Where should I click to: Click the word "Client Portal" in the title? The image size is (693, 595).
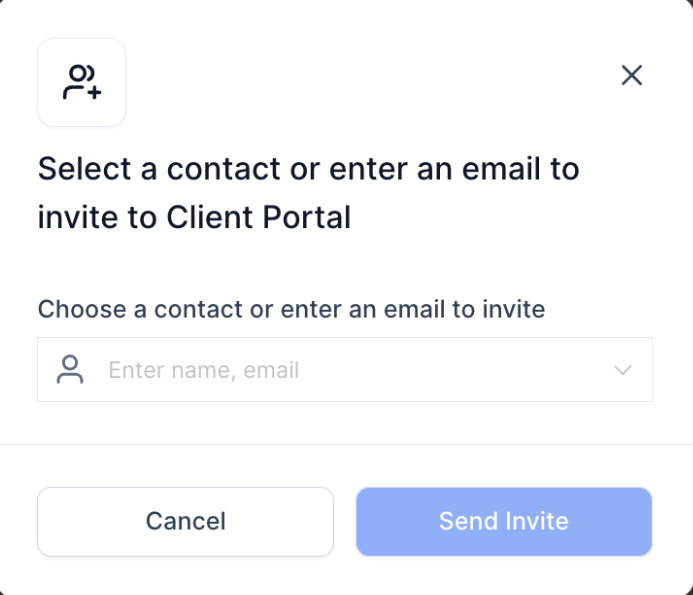pyautogui.click(x=258, y=217)
